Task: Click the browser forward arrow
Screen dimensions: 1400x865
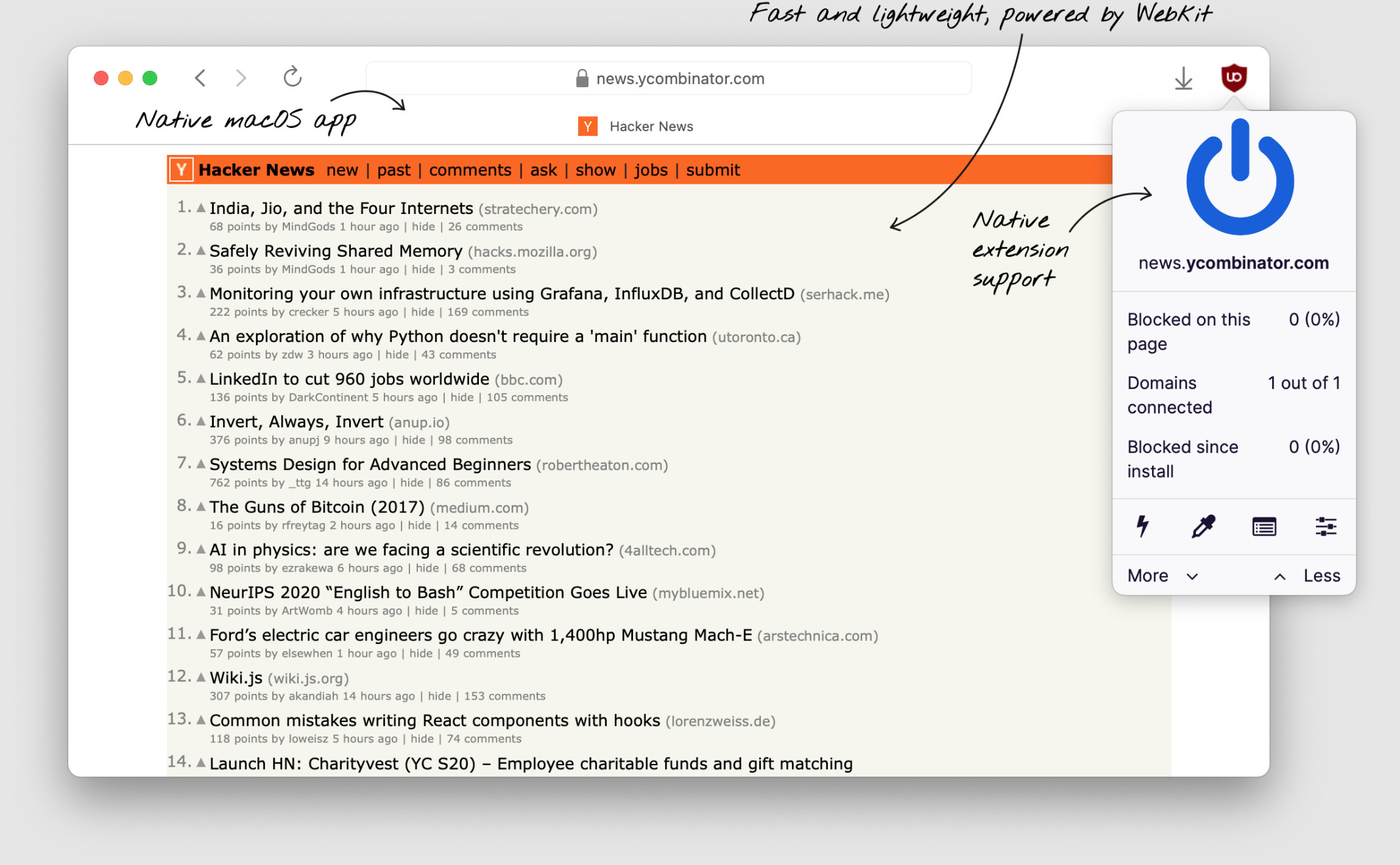Action: pos(241,78)
